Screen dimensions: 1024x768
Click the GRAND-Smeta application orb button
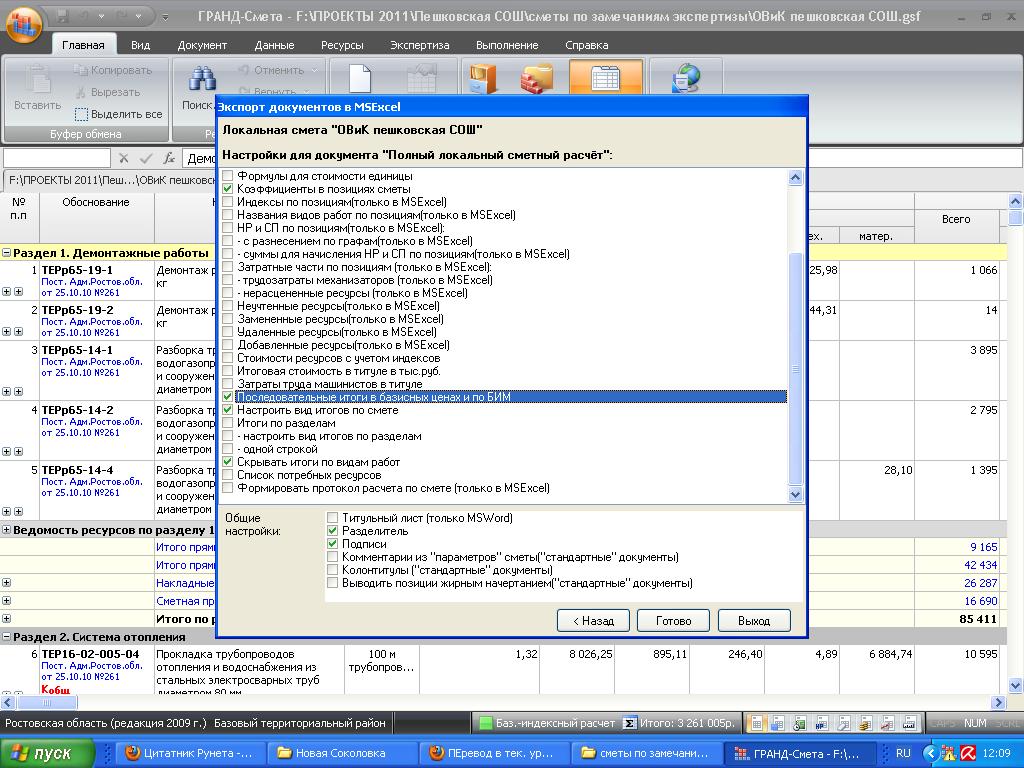(24, 24)
